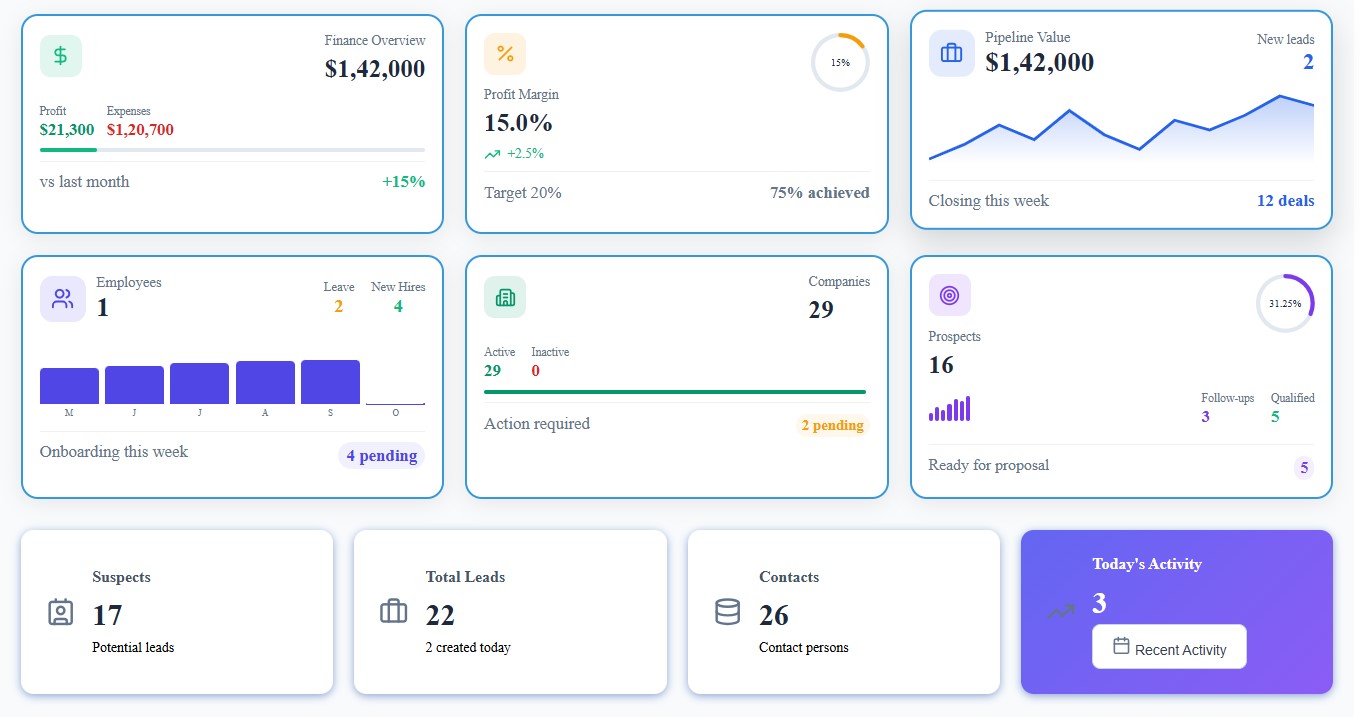This screenshot has width=1360, height=717.
Task: Open Recent Activity button
Action: [1169, 647]
